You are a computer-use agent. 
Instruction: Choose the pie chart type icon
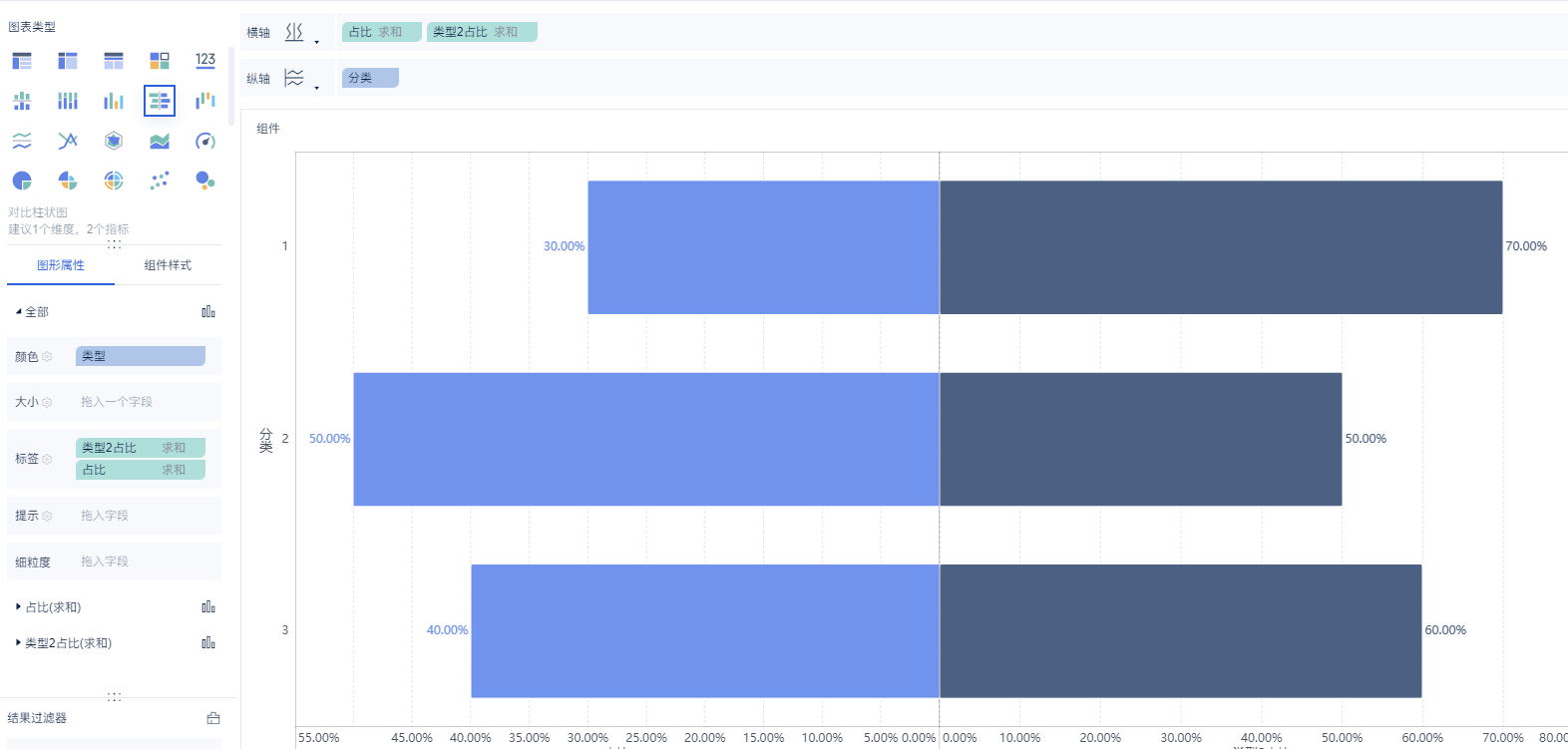point(22,181)
